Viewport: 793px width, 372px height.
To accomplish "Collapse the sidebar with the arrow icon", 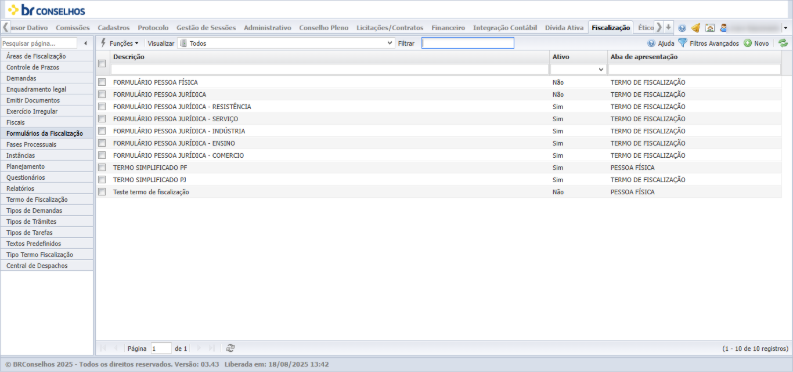I will tap(85, 43).
